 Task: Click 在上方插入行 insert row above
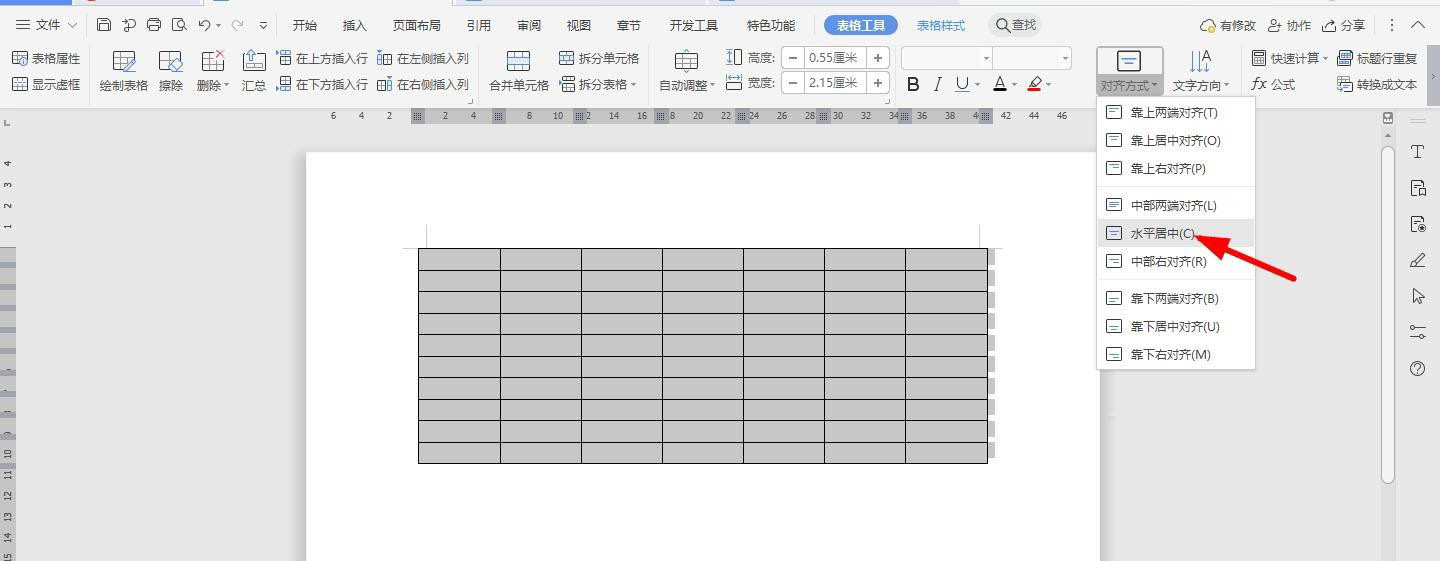point(322,59)
